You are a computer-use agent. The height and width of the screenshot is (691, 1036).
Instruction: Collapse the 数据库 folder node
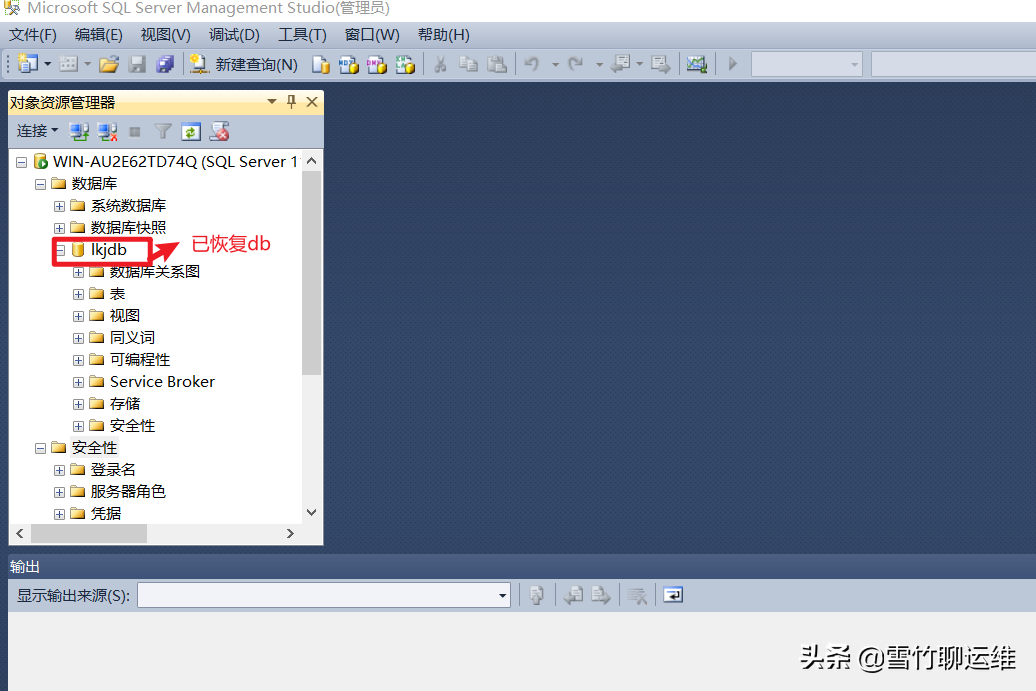[40, 184]
